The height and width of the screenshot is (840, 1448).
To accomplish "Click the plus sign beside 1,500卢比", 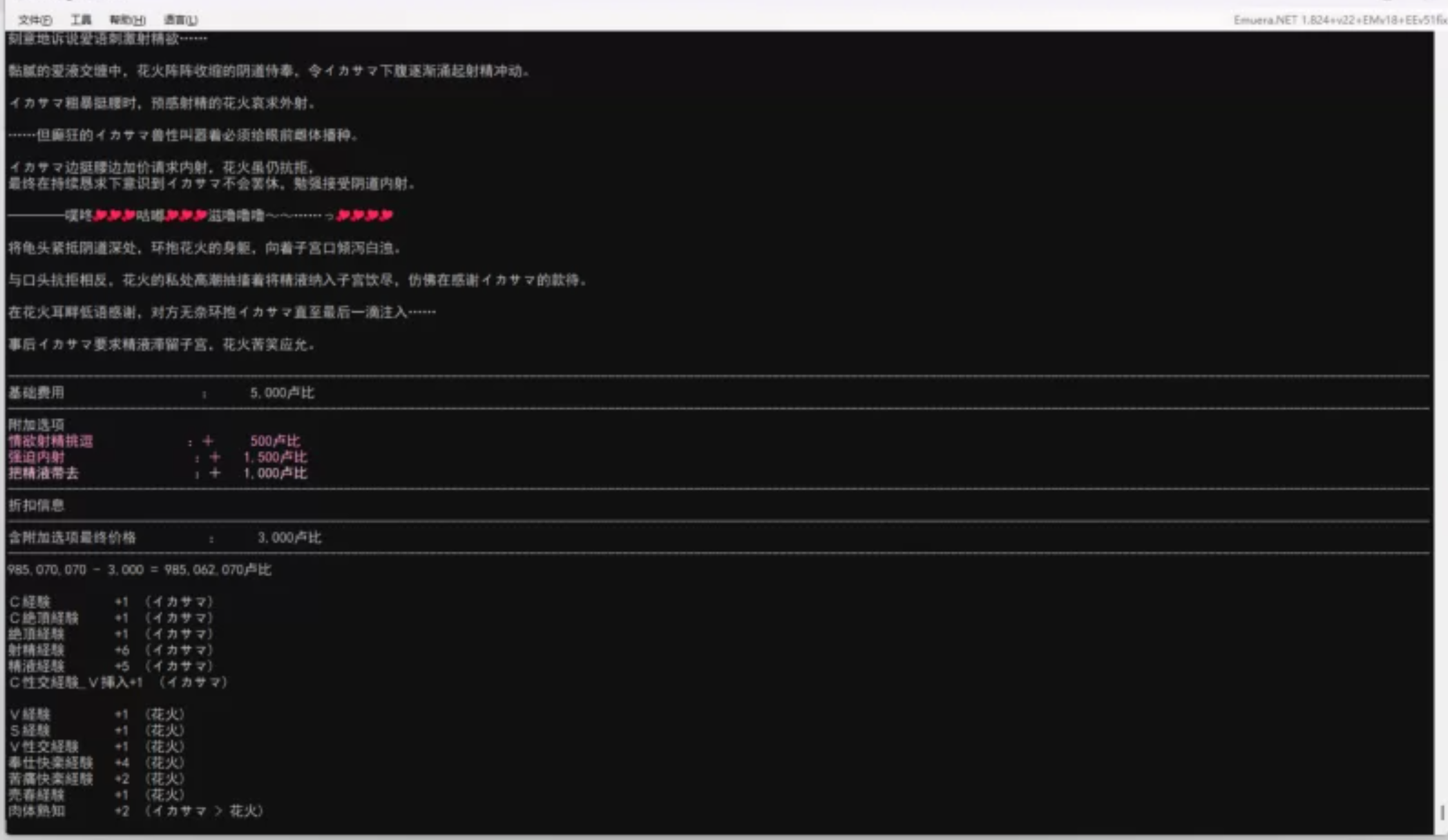I will point(215,457).
